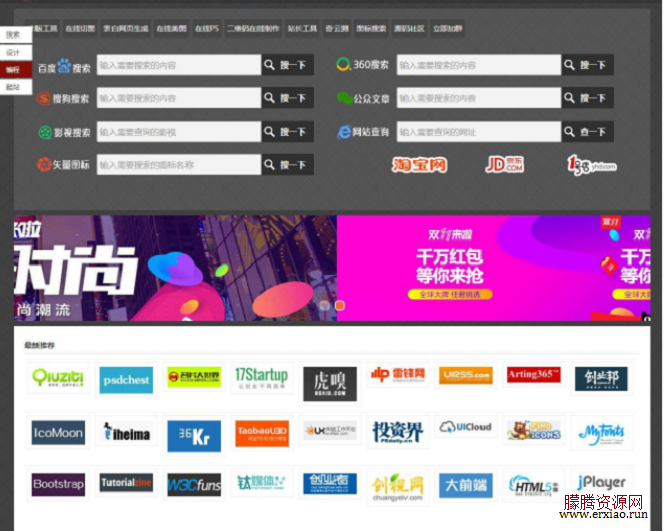Click 查一下 button for 网站查询
666x531 pixels.
tap(587, 132)
